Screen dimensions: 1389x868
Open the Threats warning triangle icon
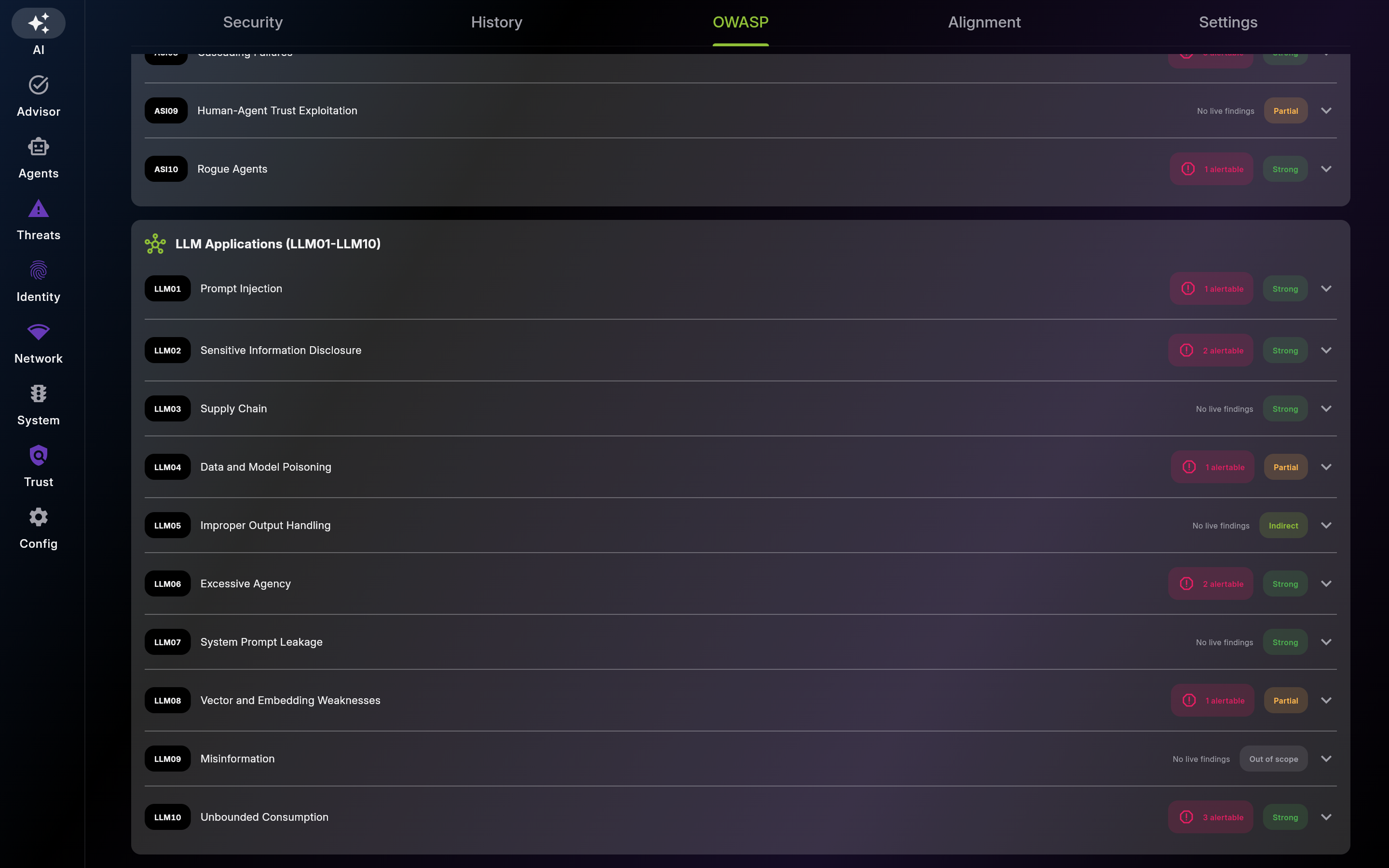click(39, 208)
